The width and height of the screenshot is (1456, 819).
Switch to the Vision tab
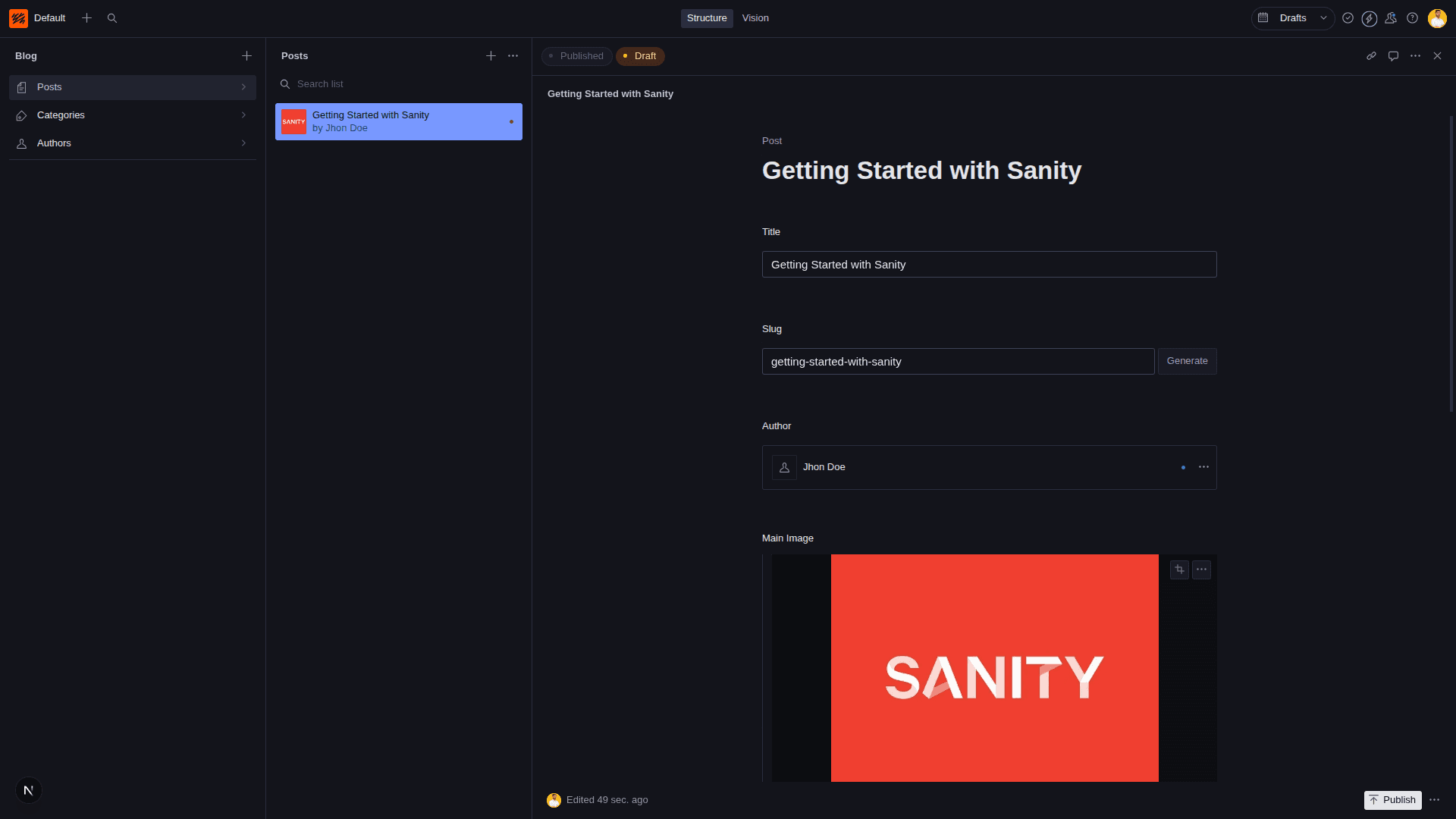(x=755, y=18)
